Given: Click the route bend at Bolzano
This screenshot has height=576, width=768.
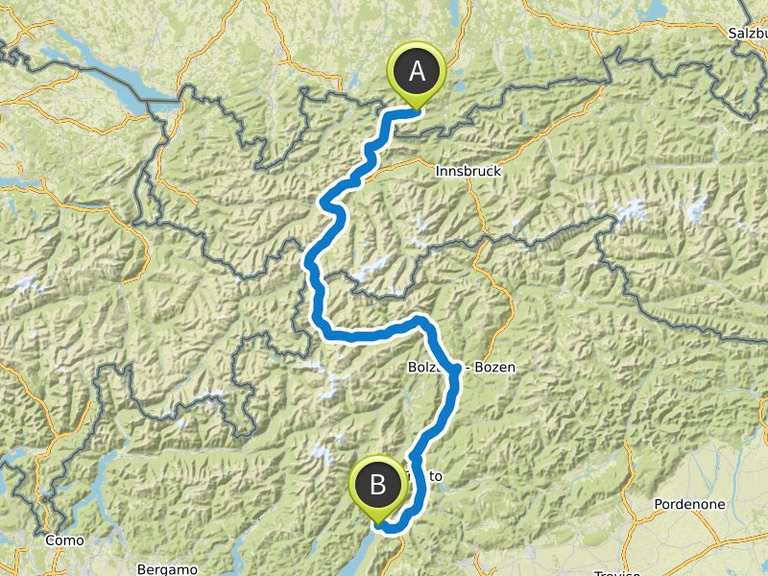Looking at the screenshot, I should pyautogui.click(x=456, y=368).
